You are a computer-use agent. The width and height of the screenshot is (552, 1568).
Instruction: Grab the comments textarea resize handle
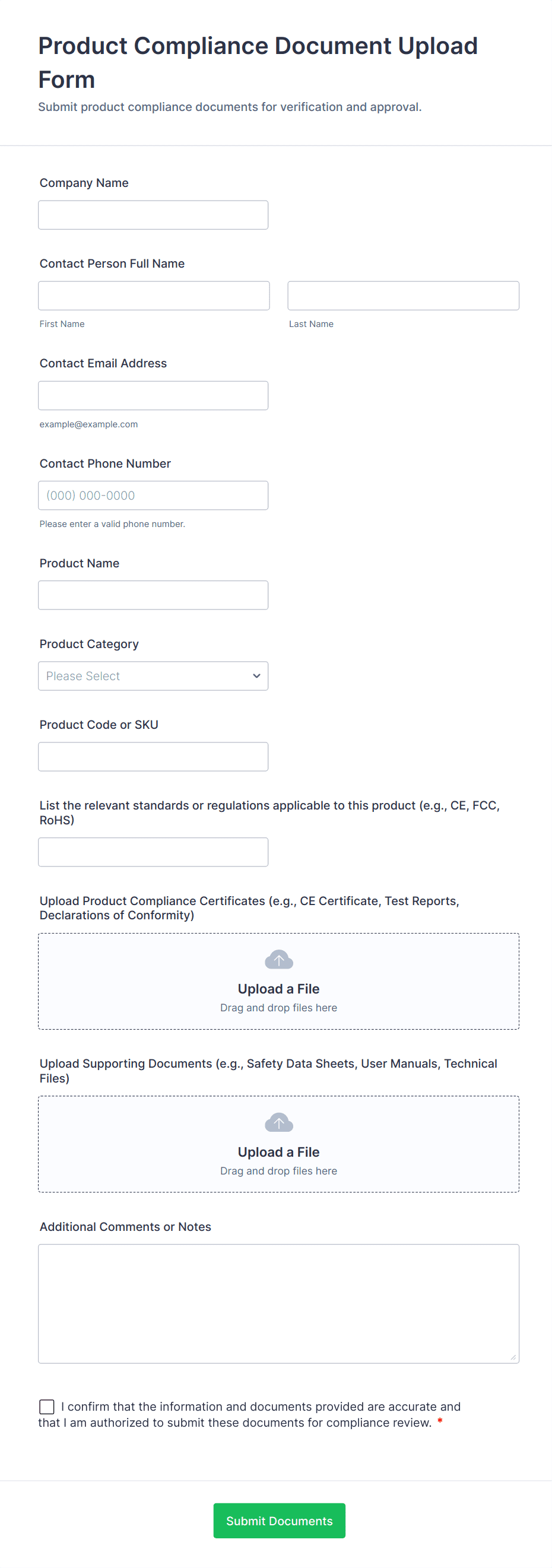tap(513, 1357)
